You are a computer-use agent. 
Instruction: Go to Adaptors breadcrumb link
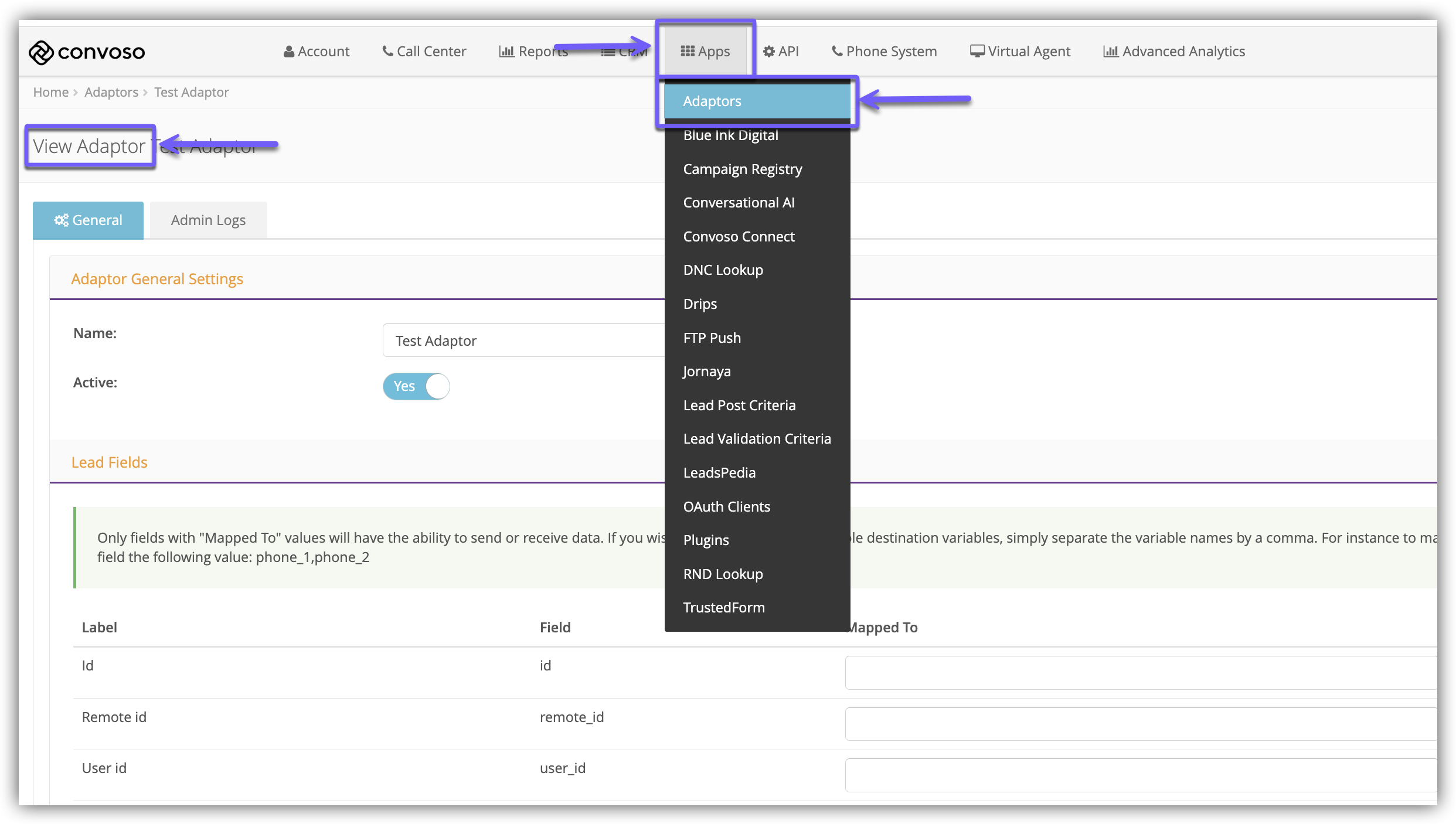[x=111, y=92]
